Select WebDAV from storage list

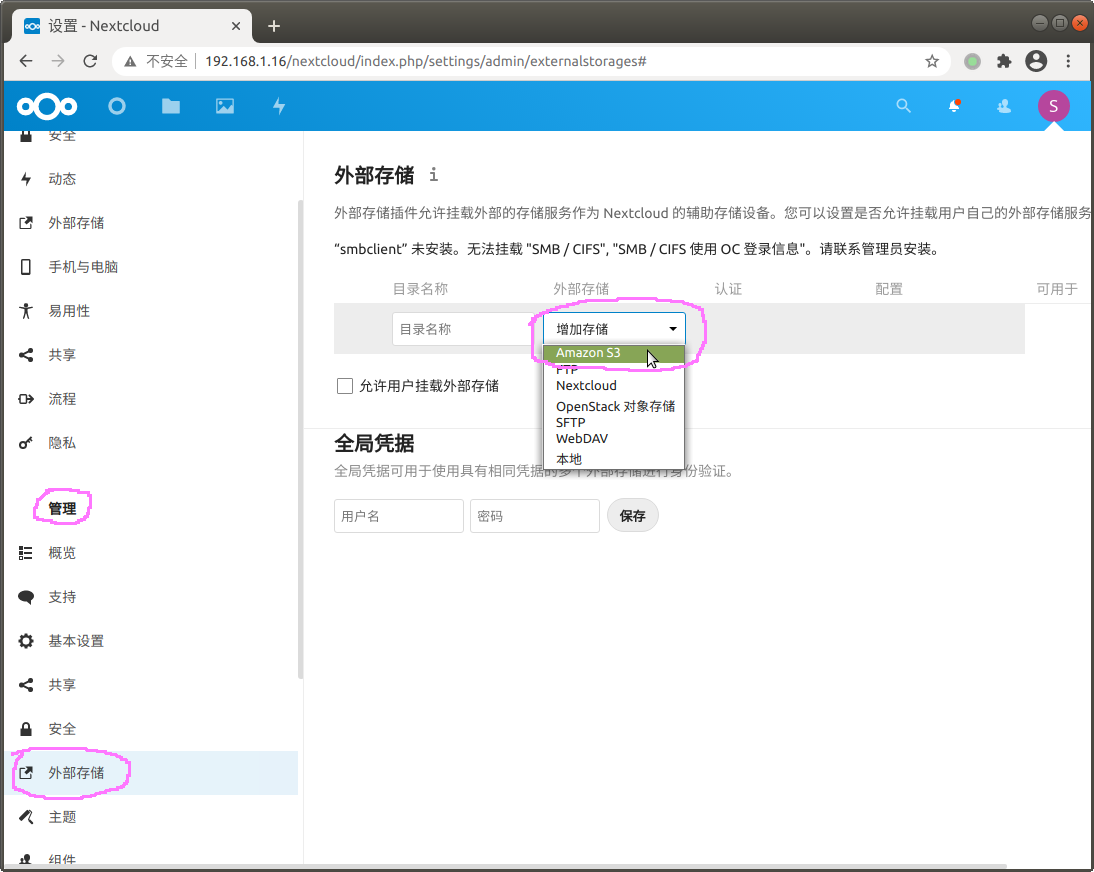pos(613,439)
